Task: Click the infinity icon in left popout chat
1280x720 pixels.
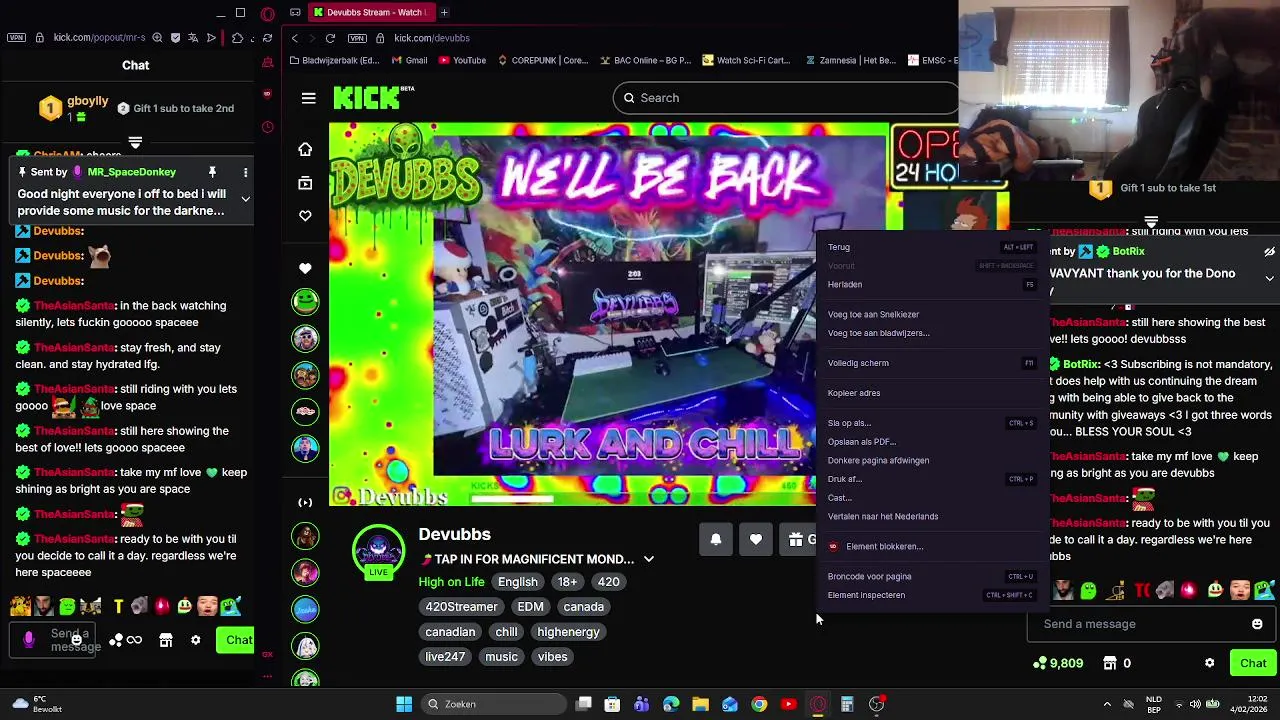Action: [x=134, y=640]
